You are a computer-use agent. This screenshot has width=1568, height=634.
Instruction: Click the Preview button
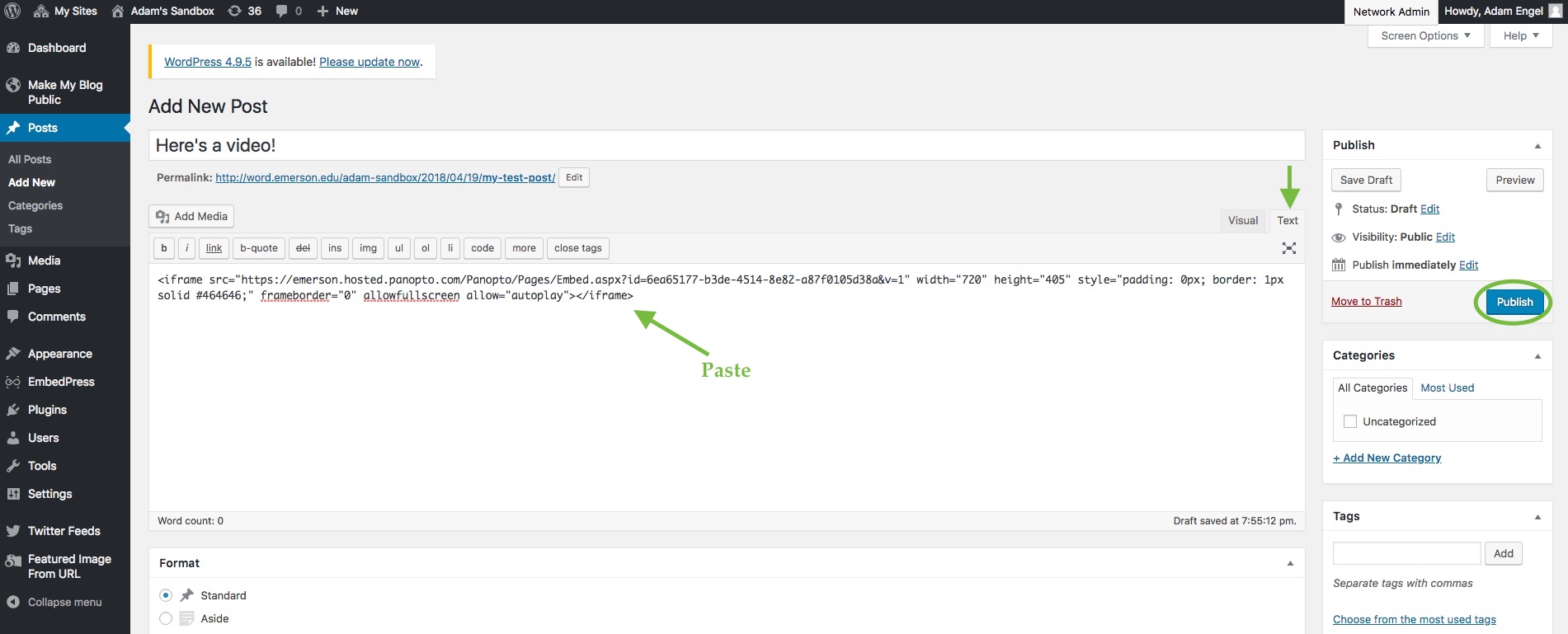[x=1515, y=180]
